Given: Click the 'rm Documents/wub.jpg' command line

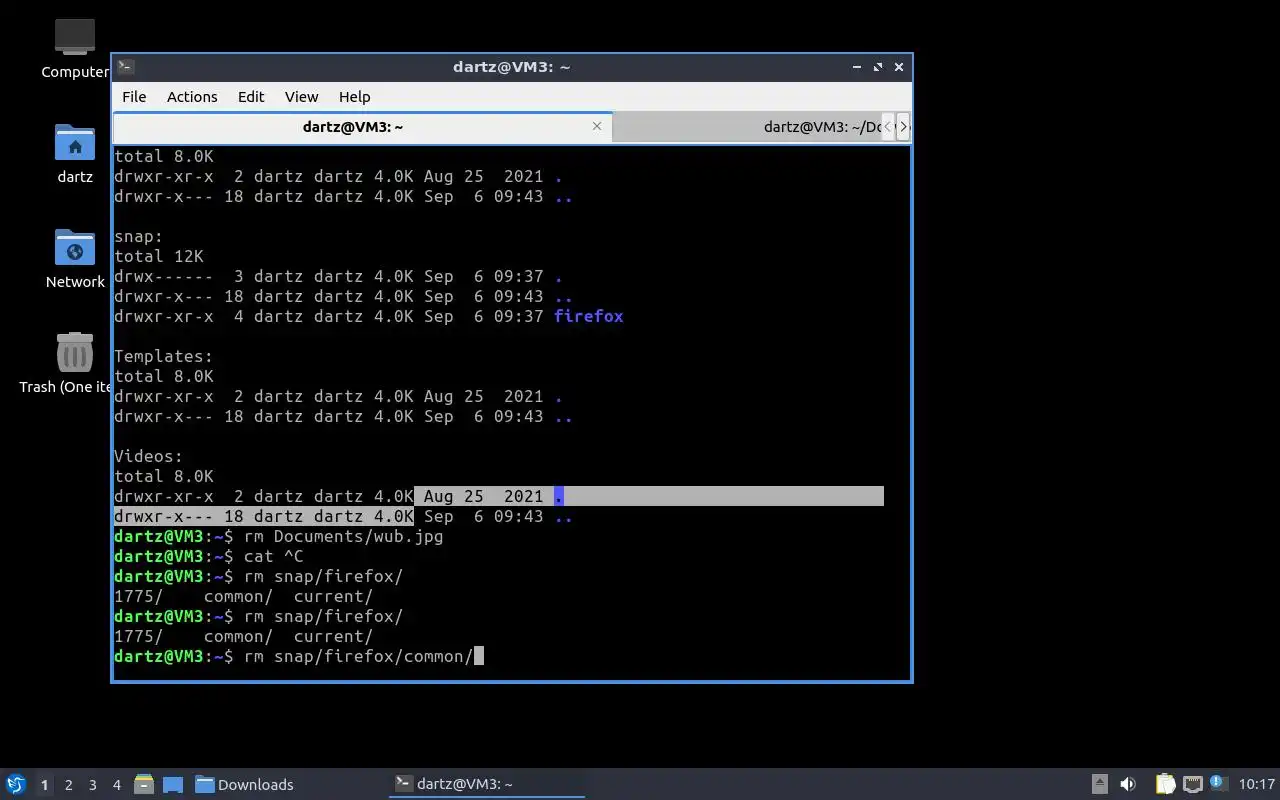Looking at the screenshot, I should (x=343, y=536).
